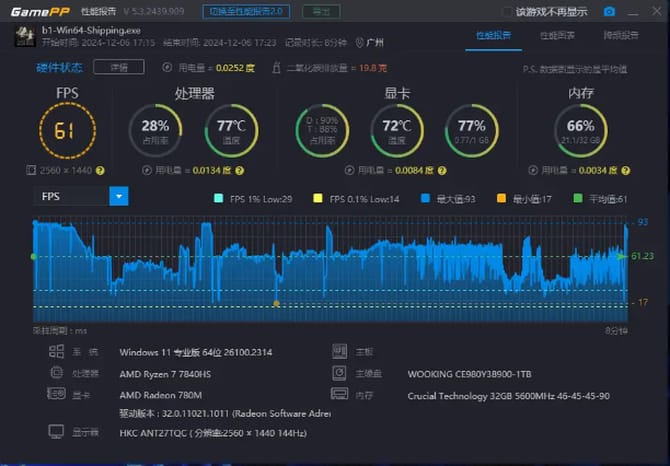Click the system icon beside Windows 11
670x466 pixels.
click(56, 352)
